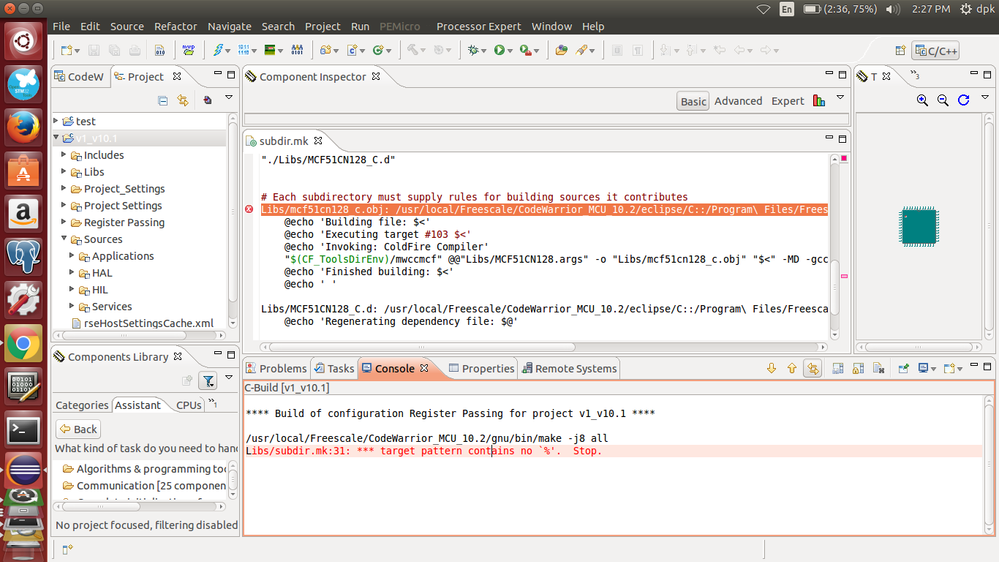Expand the Includes folder
This screenshot has height=562, width=999.
point(64,154)
